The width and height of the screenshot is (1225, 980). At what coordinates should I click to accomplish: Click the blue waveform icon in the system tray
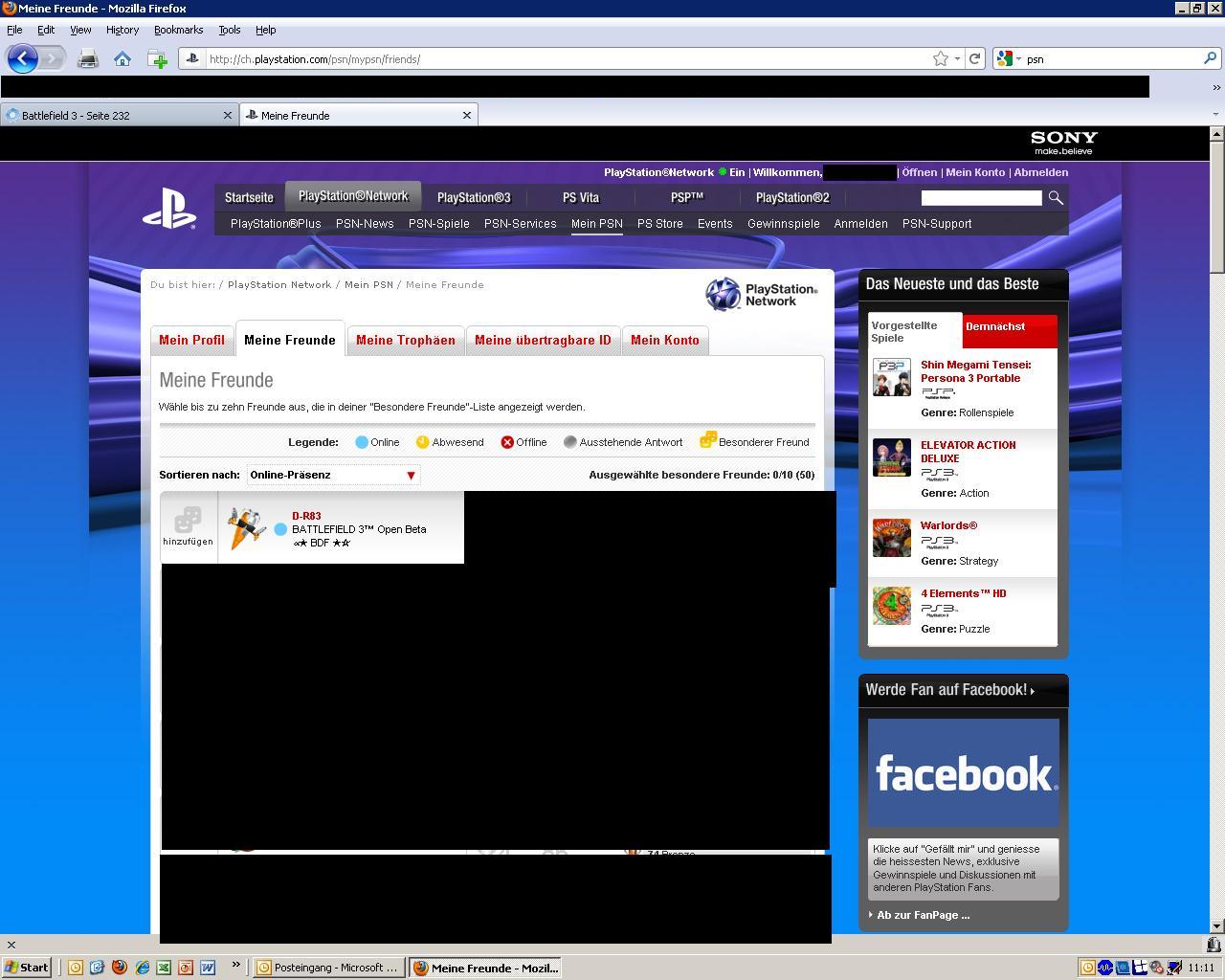[1105, 968]
